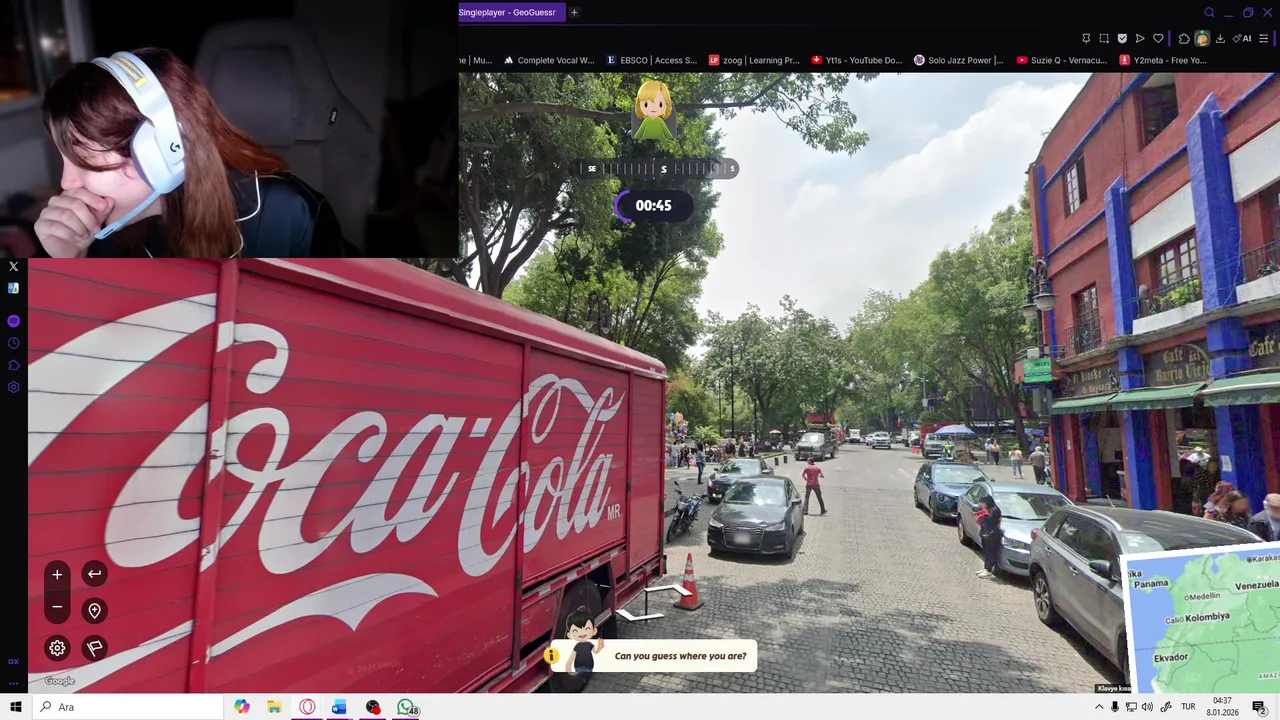Open Solo Jazz Power bookmark
This screenshot has width=1280, height=720.
click(x=959, y=60)
